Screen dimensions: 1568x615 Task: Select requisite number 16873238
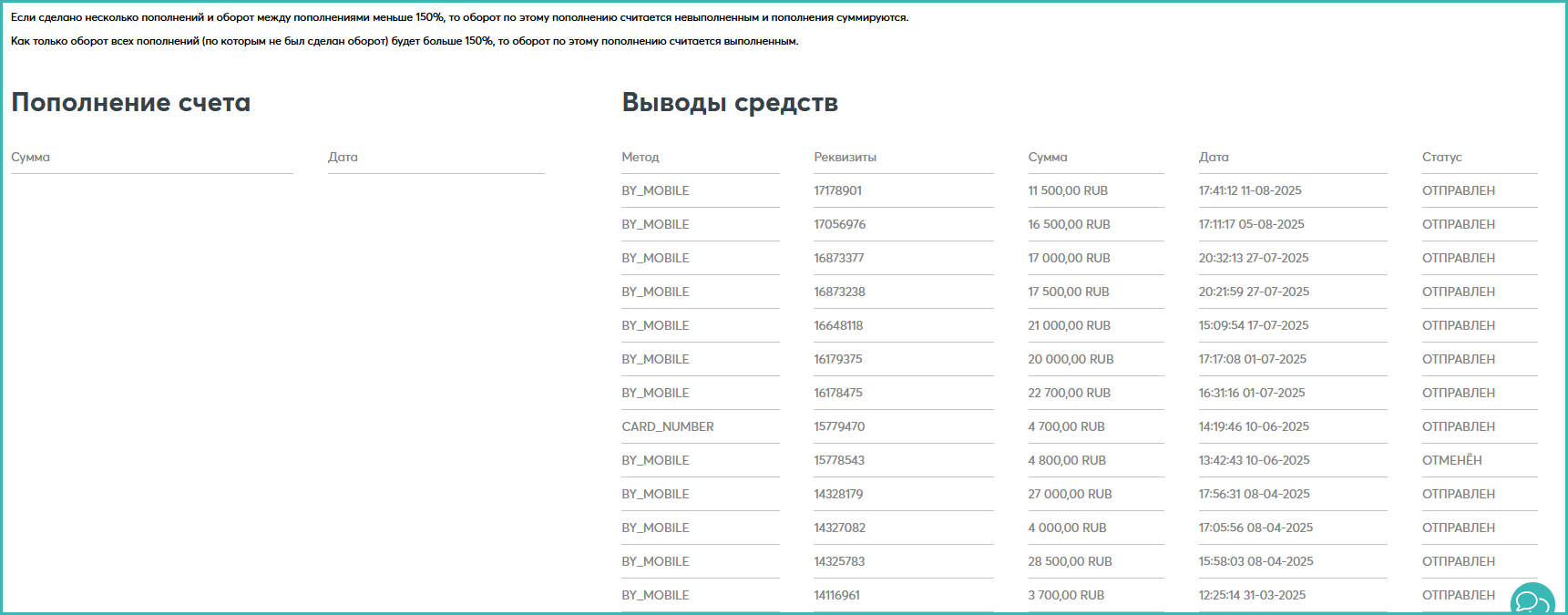839,292
